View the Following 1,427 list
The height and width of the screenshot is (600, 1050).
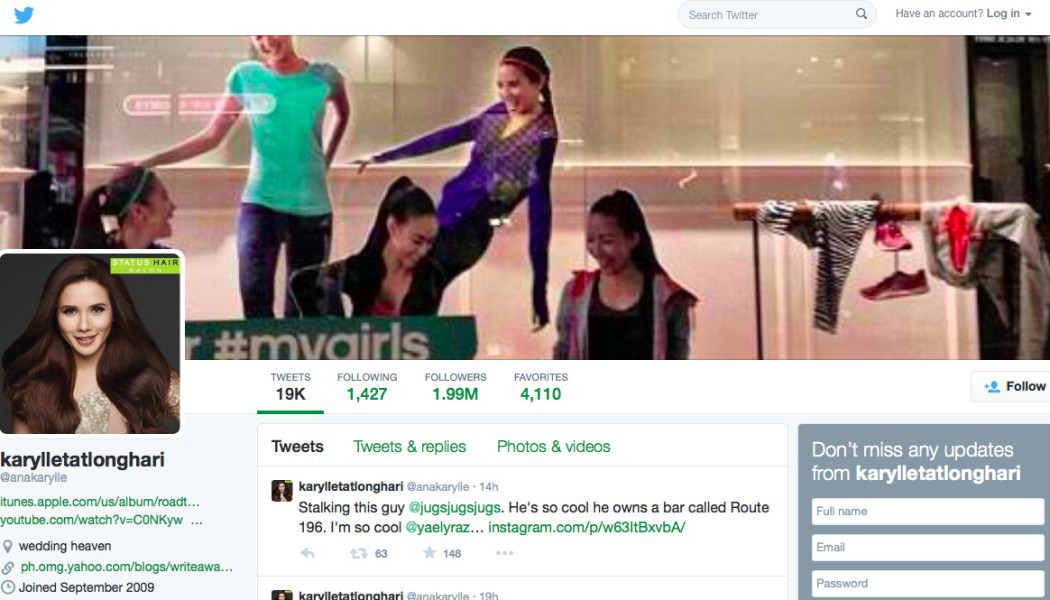pos(367,387)
